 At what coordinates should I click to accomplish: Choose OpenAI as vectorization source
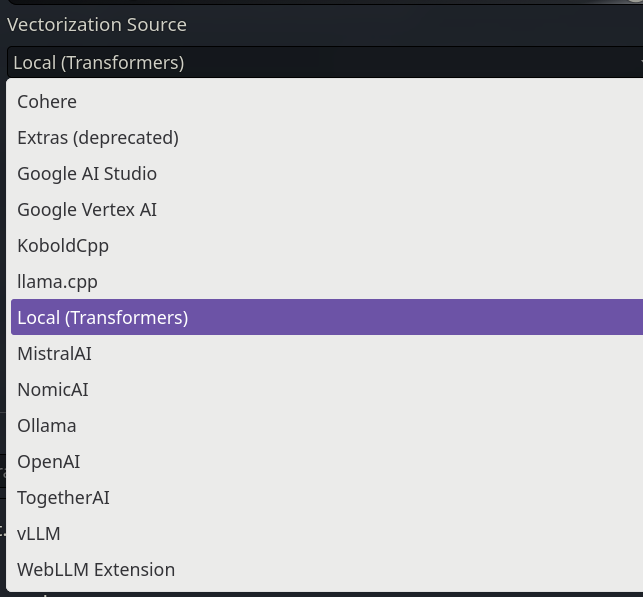pyautogui.click(x=49, y=462)
